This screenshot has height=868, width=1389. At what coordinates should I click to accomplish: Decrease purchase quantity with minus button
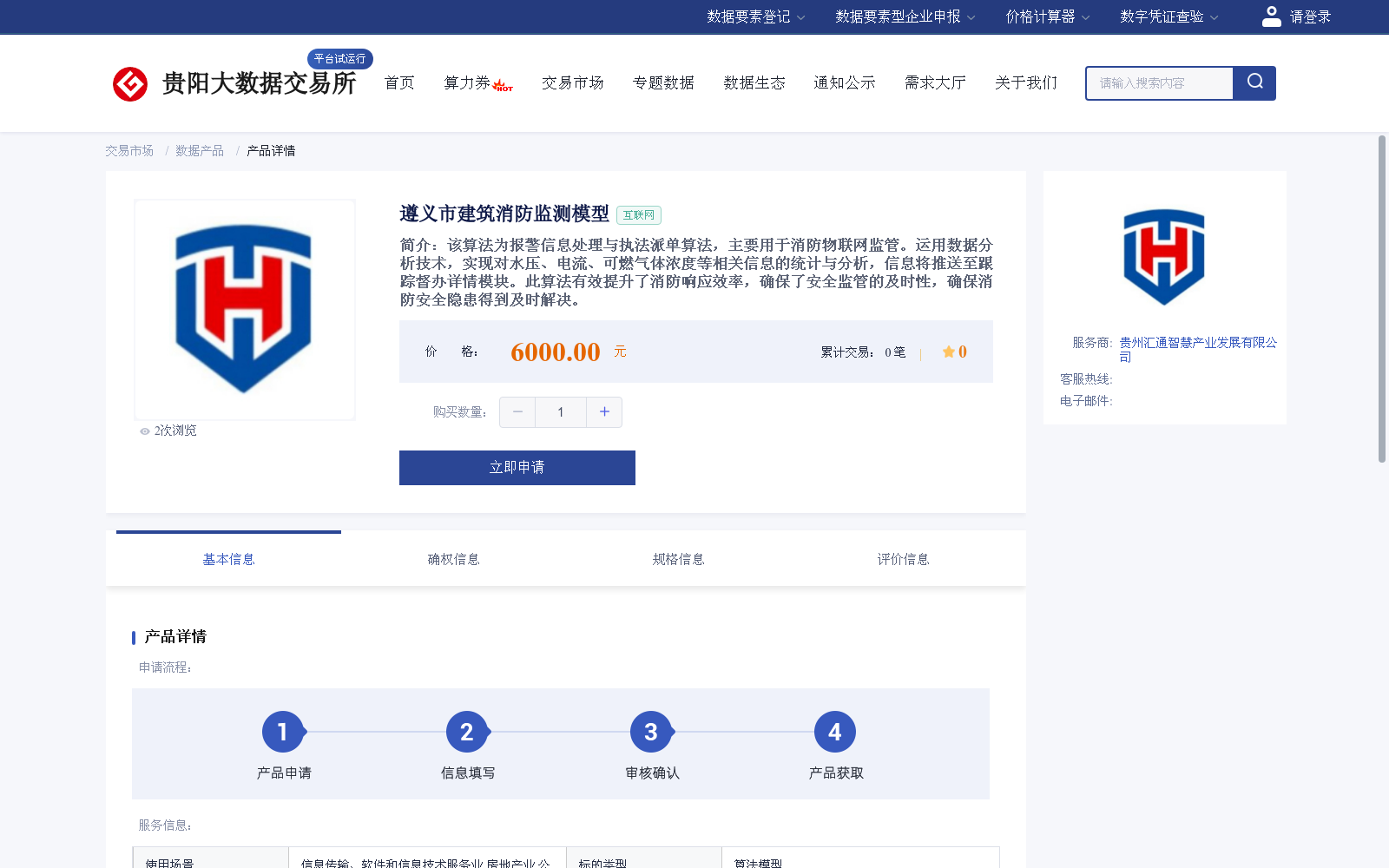coord(517,412)
